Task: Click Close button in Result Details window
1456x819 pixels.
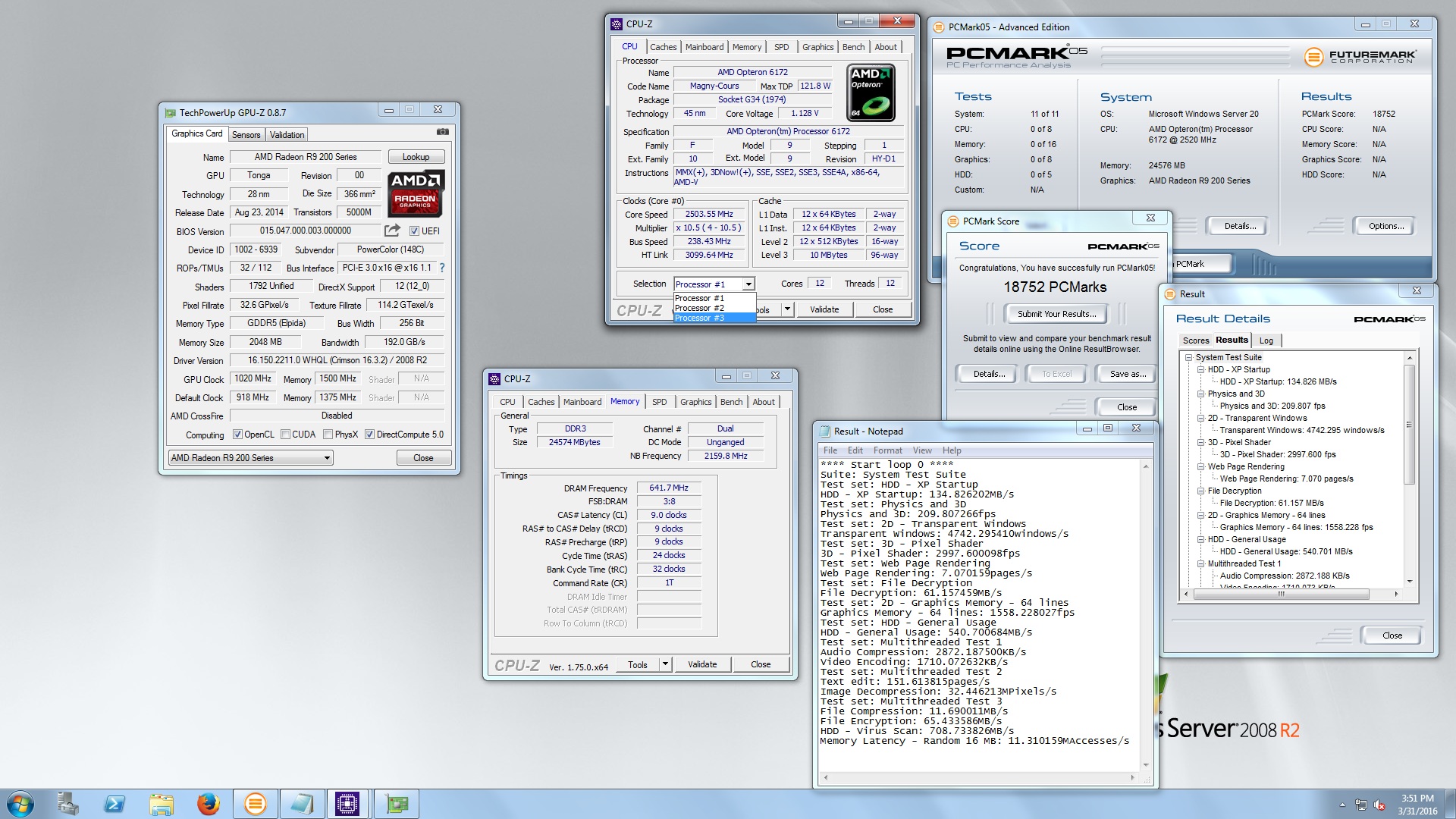Action: [x=1392, y=635]
